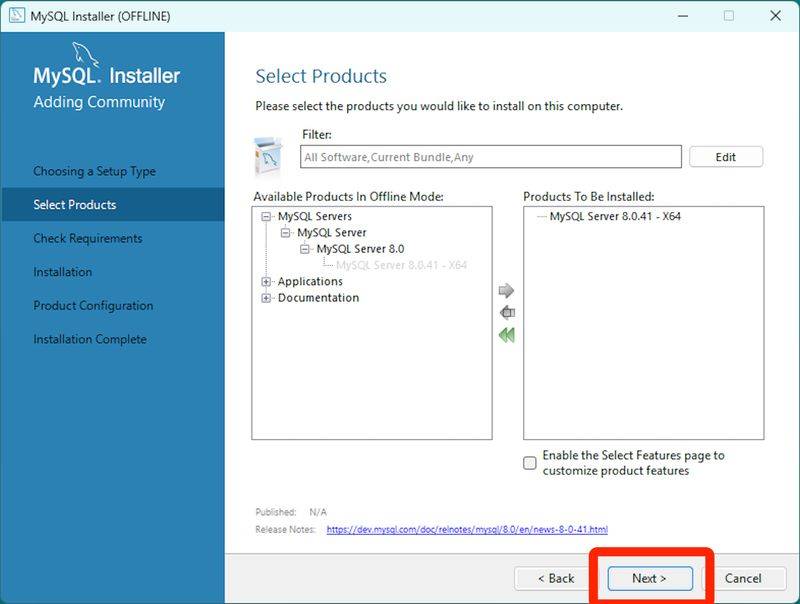Click the add product right arrow icon
800x604 pixels.
coord(506,290)
